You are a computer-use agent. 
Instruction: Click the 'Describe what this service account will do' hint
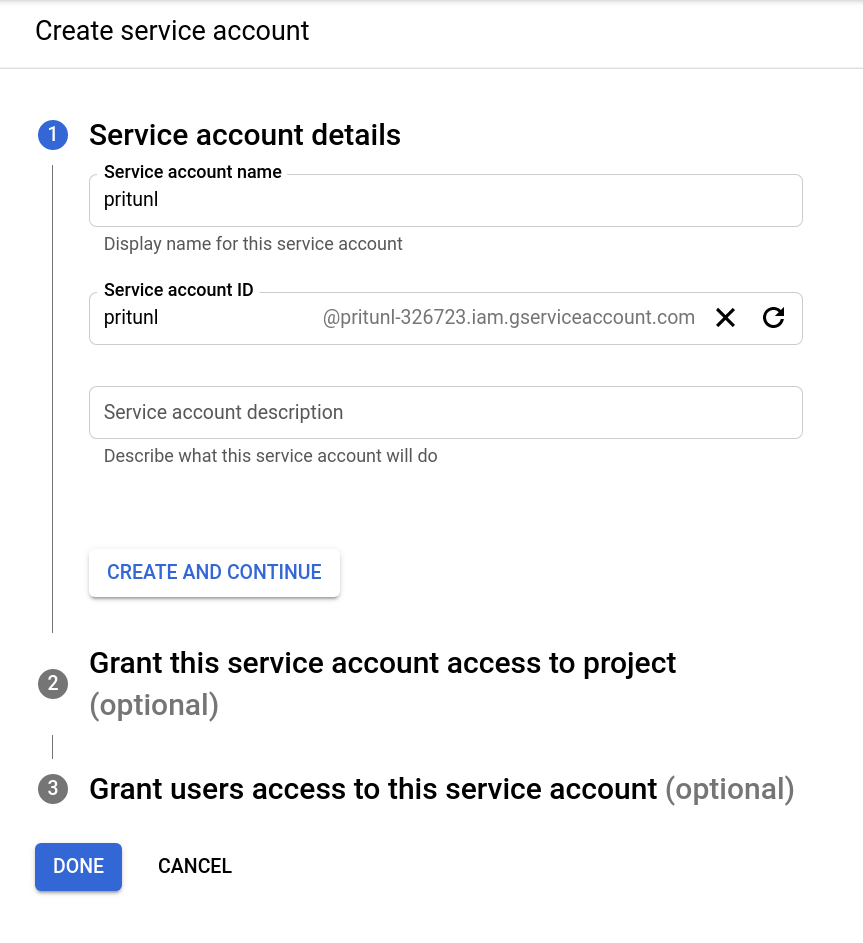tap(271, 456)
